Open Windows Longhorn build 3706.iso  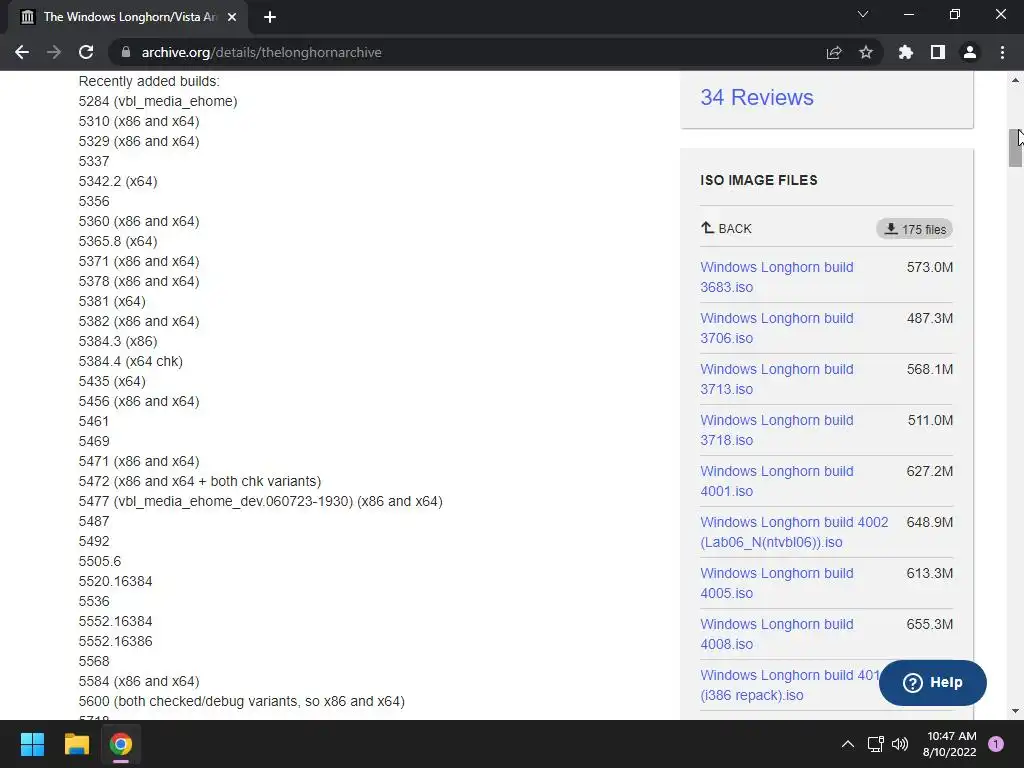pyautogui.click(x=776, y=328)
